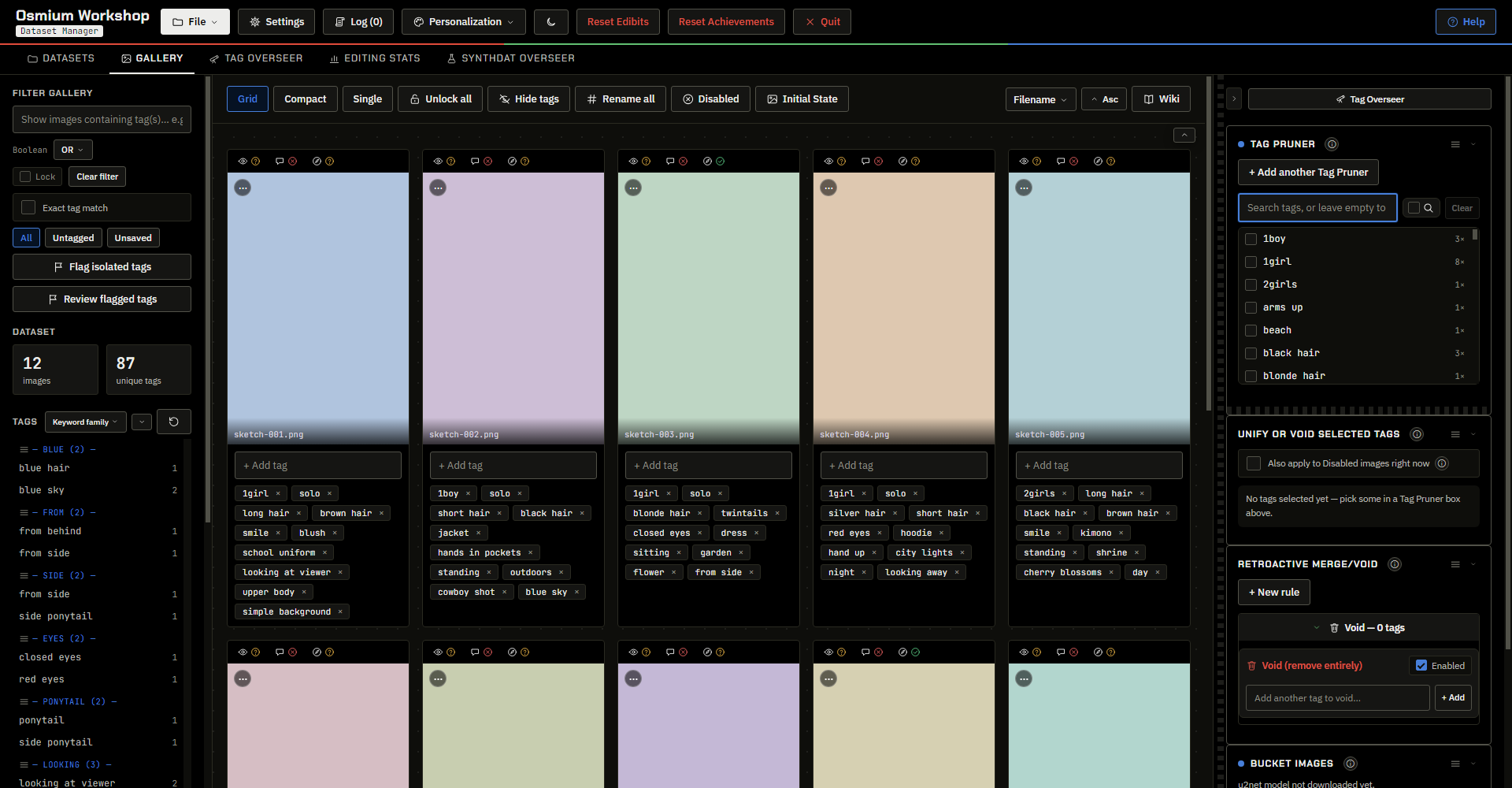Click Flag isolated tags button
1512x788 pixels.
click(102, 267)
